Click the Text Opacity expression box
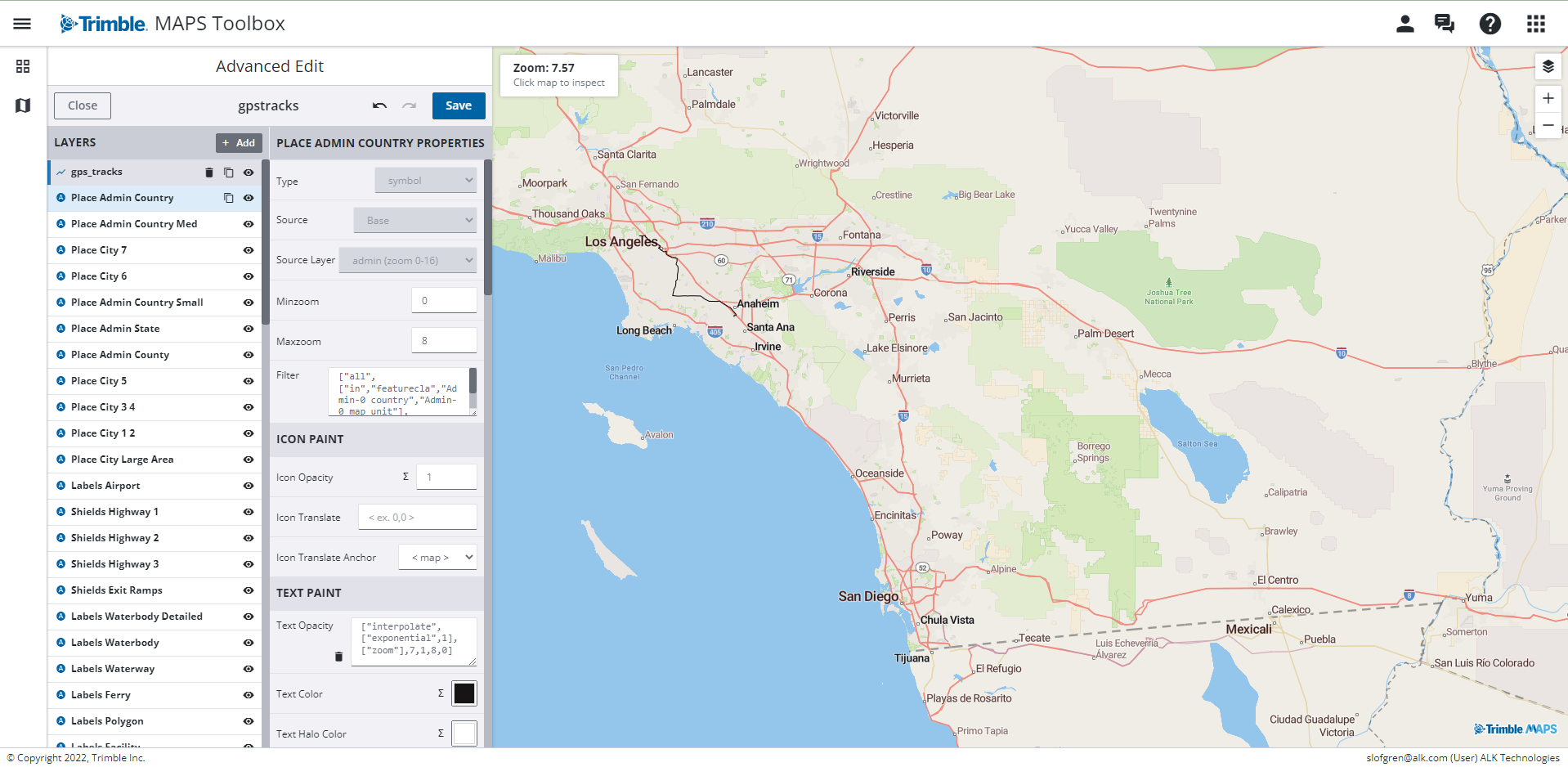 (414, 642)
